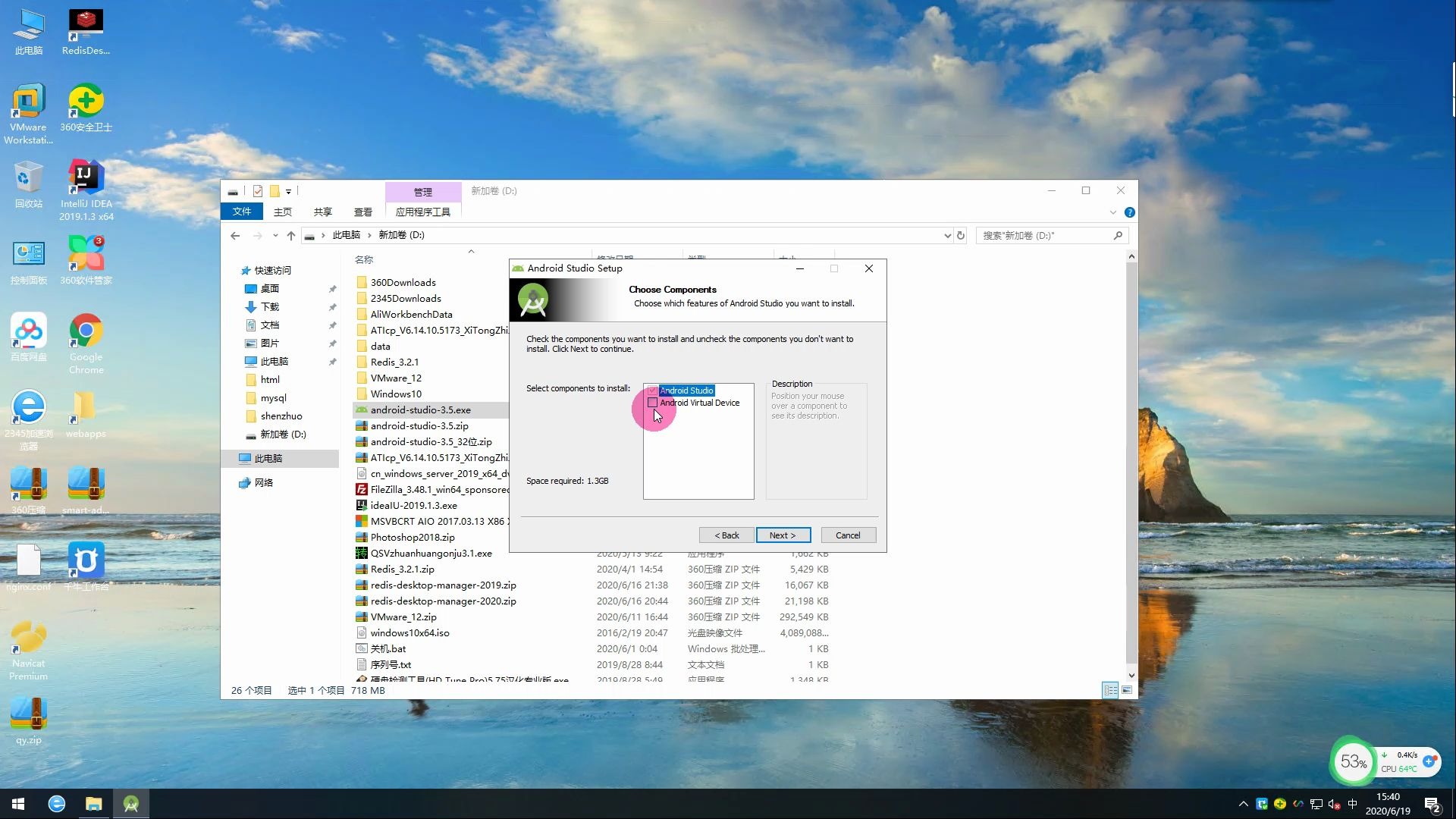Open the notification center in taskbar
1456x819 pixels.
point(1432,804)
